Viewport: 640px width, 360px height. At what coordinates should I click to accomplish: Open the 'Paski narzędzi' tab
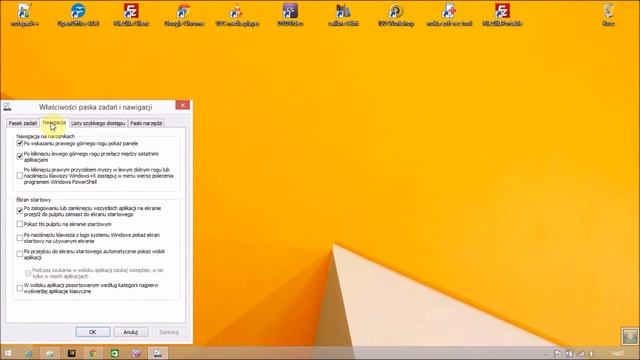146,123
